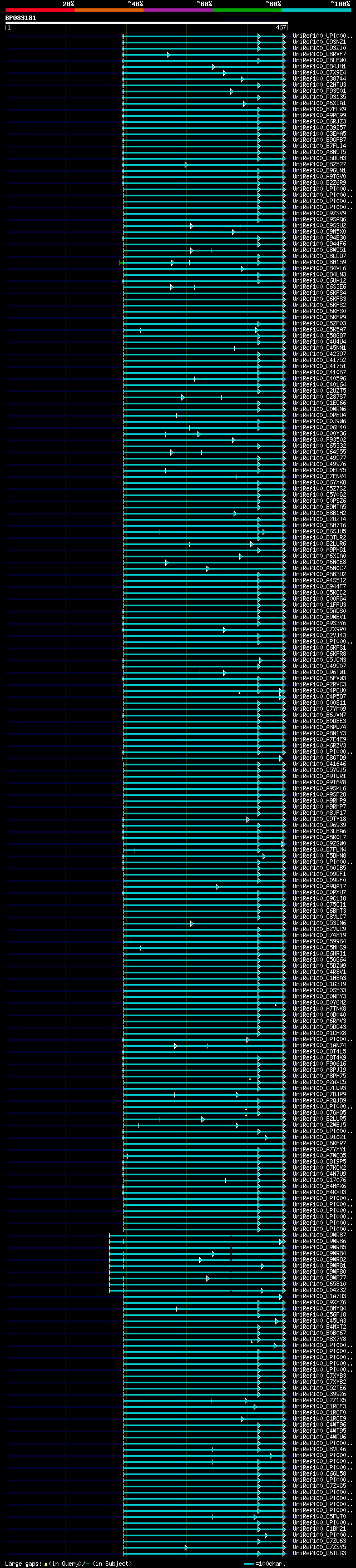Select the UniRef100_B7FLK9 label

319,110
